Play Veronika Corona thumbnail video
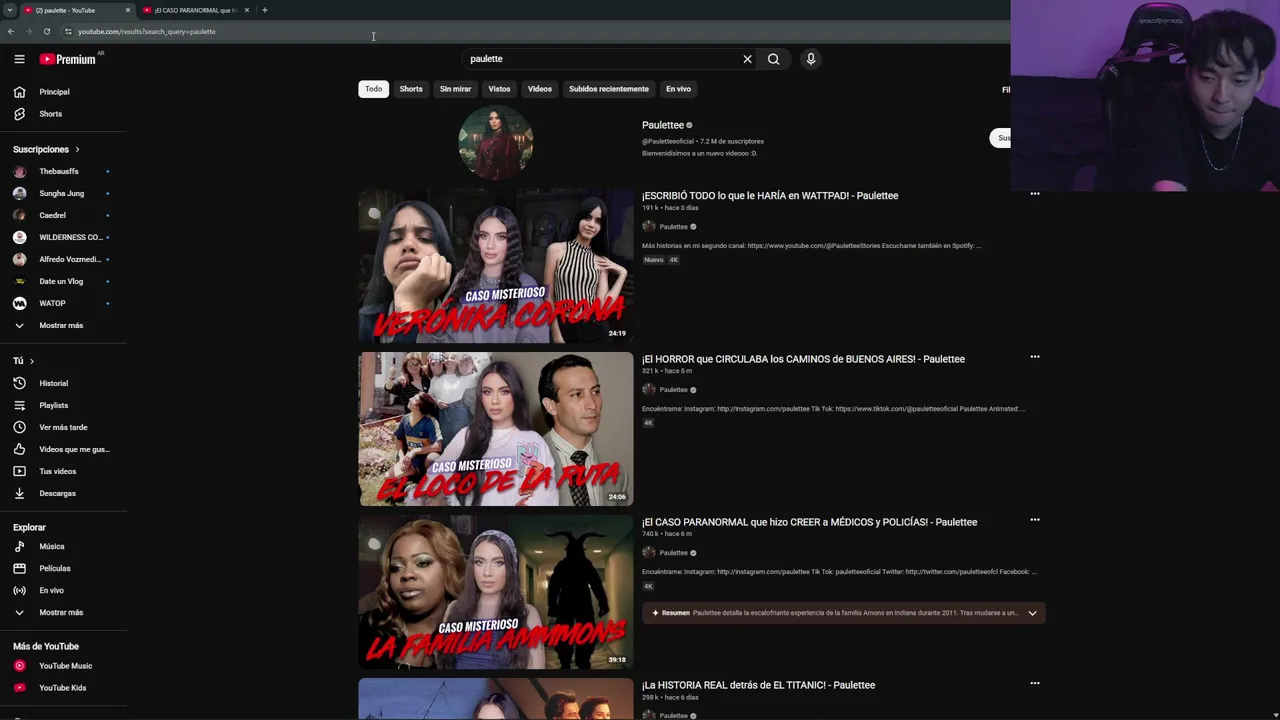The image size is (1280, 720). pyautogui.click(x=496, y=266)
